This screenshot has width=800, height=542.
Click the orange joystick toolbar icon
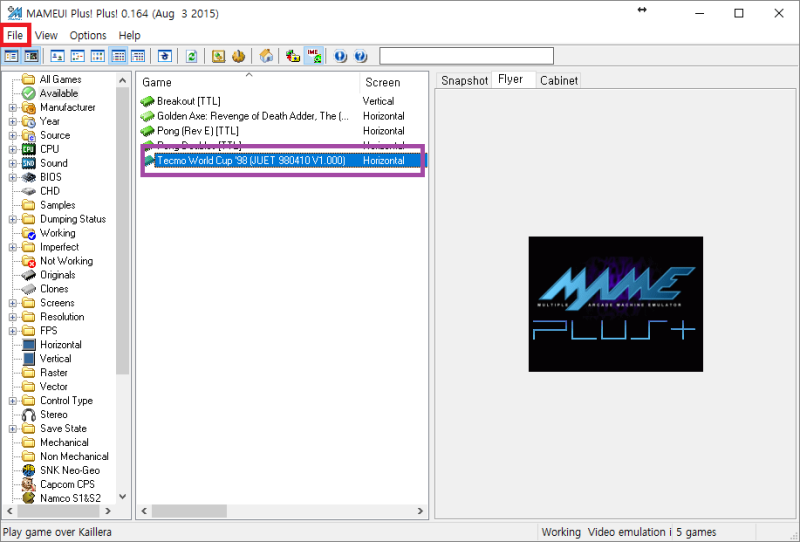(x=238, y=56)
